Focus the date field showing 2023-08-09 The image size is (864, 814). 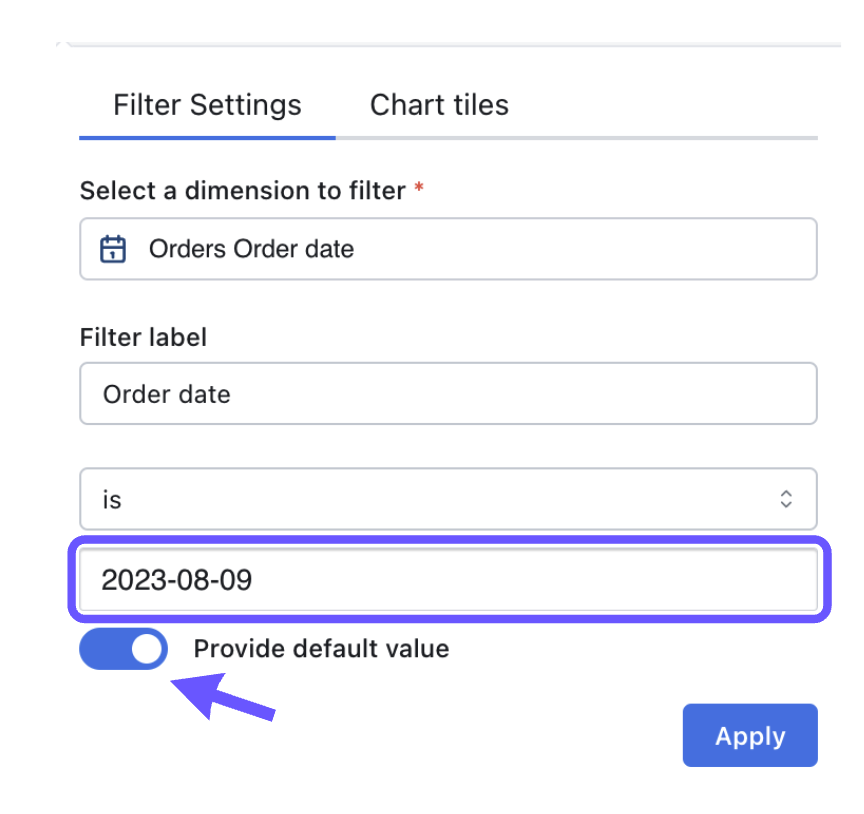(448, 580)
